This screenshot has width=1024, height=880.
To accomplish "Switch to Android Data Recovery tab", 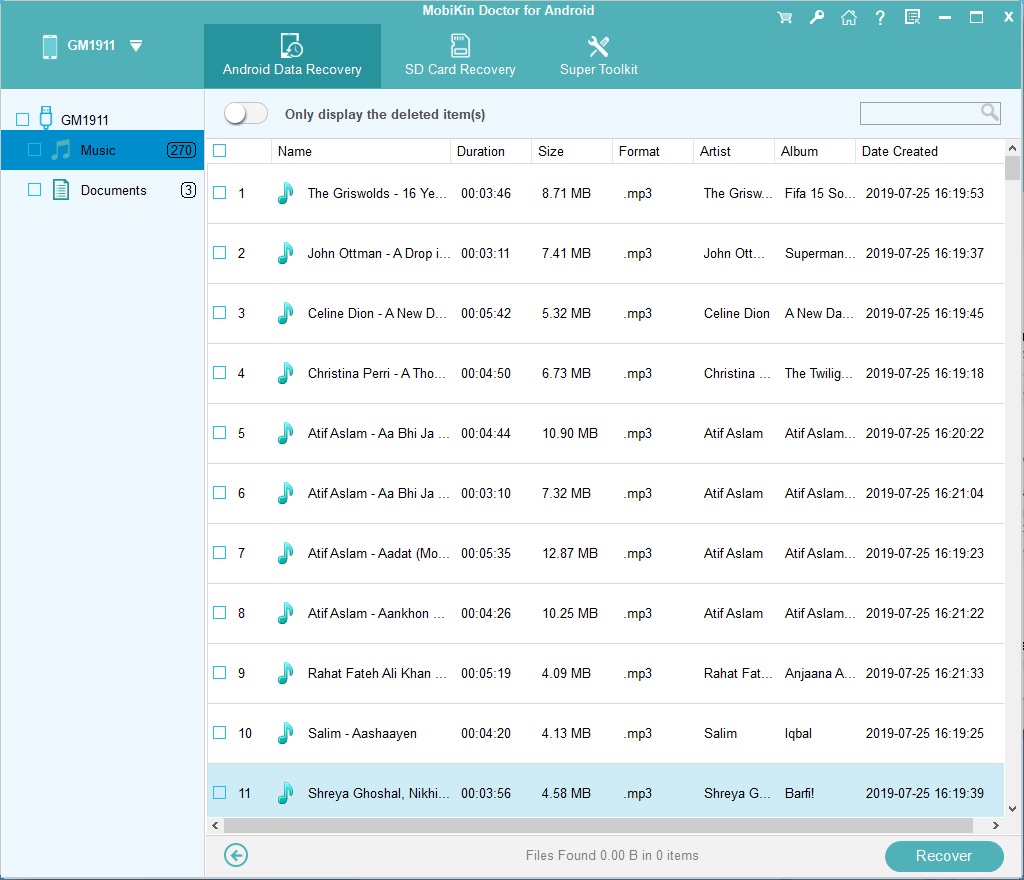I will (x=292, y=56).
